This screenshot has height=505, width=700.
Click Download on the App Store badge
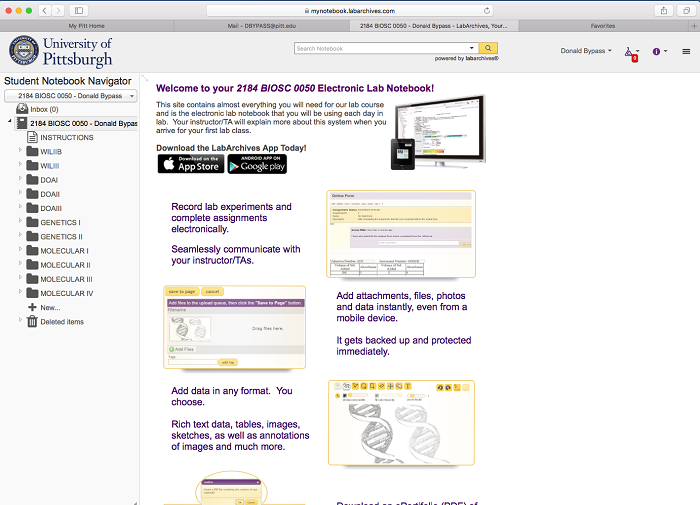tap(190, 164)
